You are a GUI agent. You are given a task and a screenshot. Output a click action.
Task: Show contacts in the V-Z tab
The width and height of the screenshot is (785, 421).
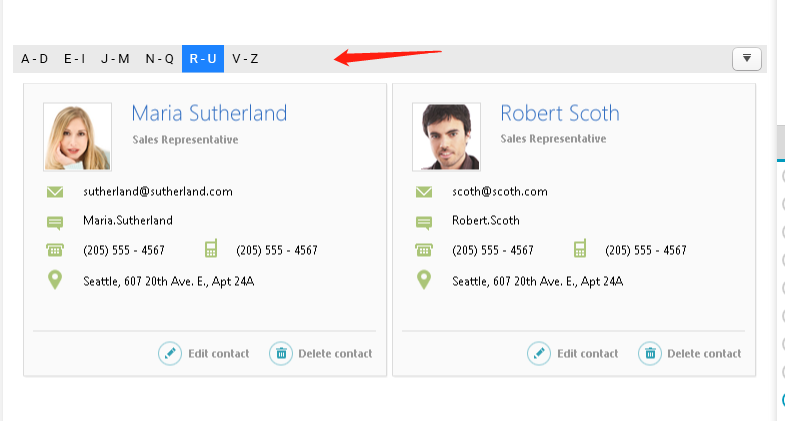[x=246, y=59]
